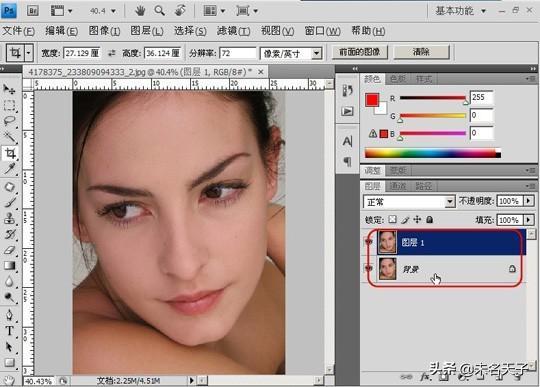The width and height of the screenshot is (540, 387).
Task: Open the Paragraph panel icon
Action: (x=347, y=161)
